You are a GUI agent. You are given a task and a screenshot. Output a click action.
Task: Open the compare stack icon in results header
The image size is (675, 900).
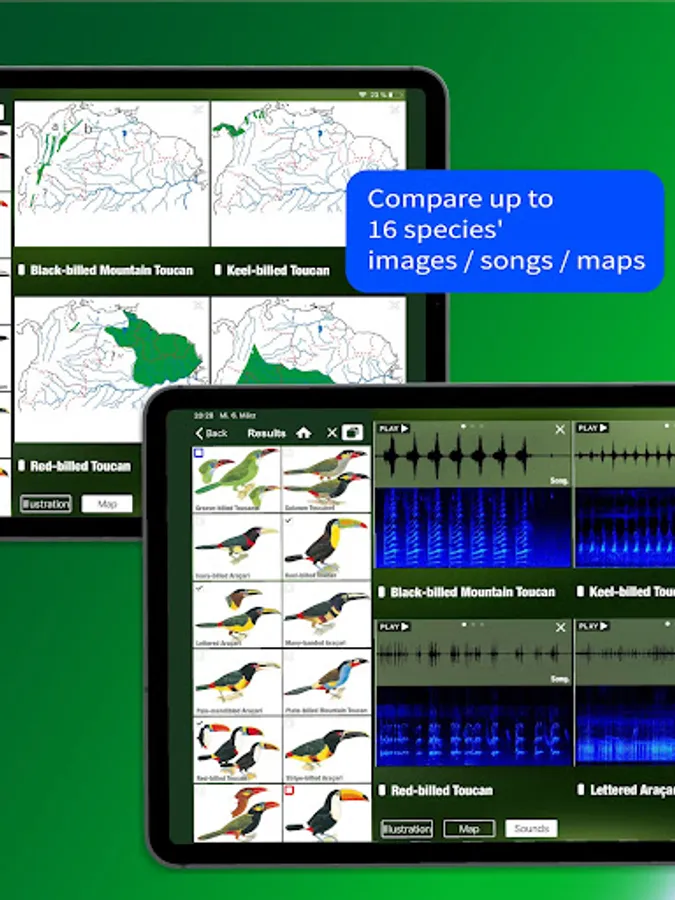(352, 432)
